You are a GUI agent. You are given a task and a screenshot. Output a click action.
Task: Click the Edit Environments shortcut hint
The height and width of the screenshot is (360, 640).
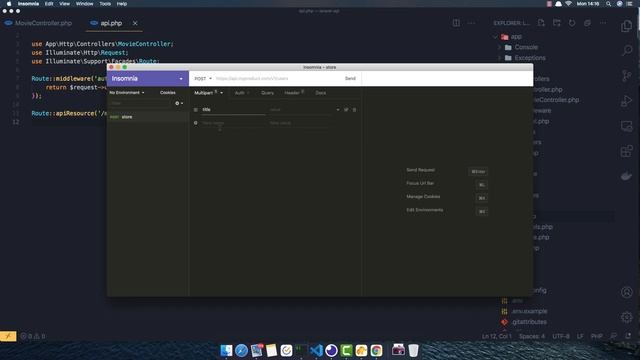(424, 210)
